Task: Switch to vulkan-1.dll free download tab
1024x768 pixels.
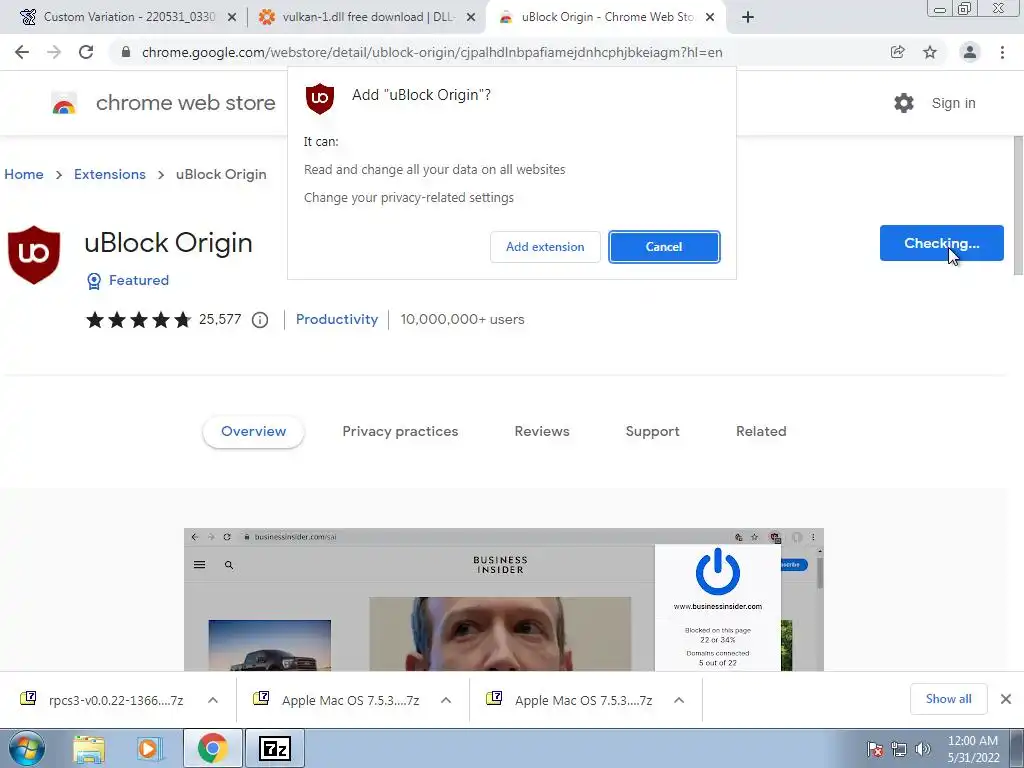Action: pyautogui.click(x=366, y=17)
